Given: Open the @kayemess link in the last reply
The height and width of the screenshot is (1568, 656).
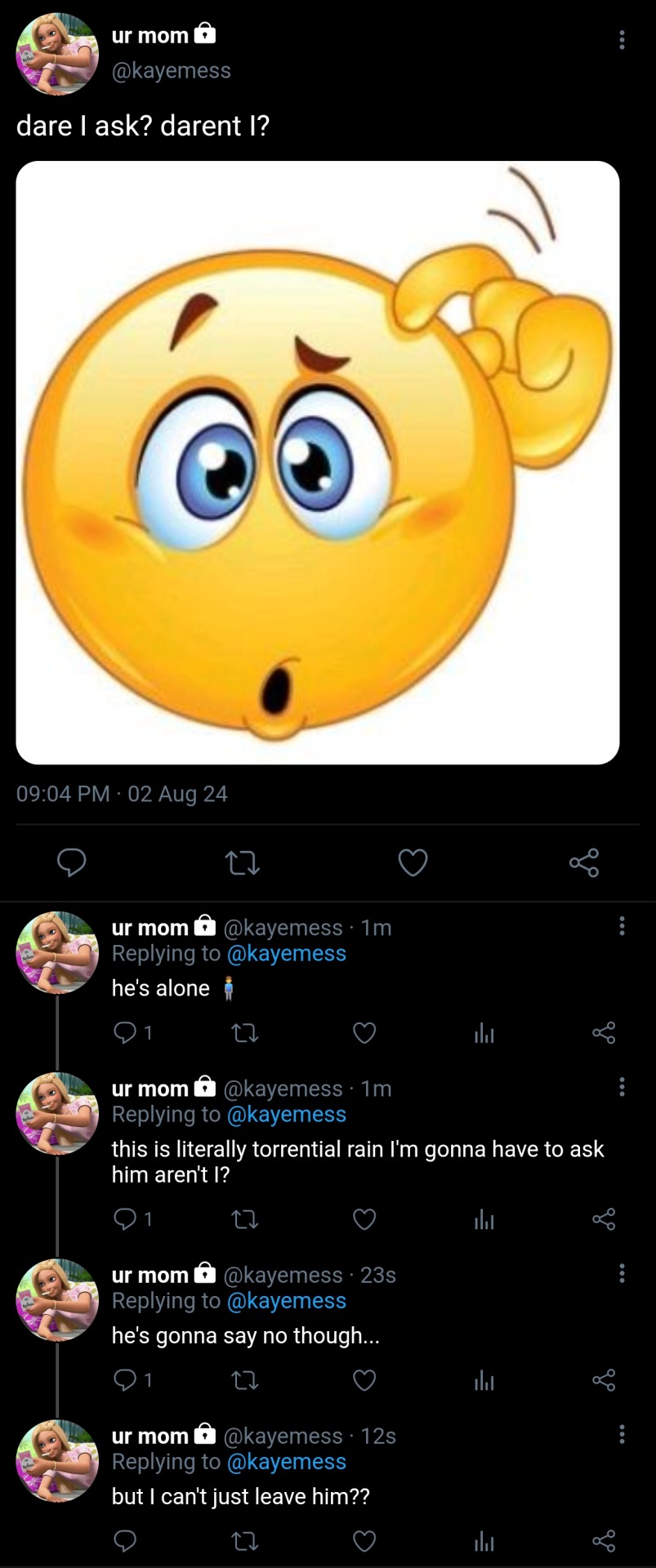Looking at the screenshot, I should (286, 1461).
